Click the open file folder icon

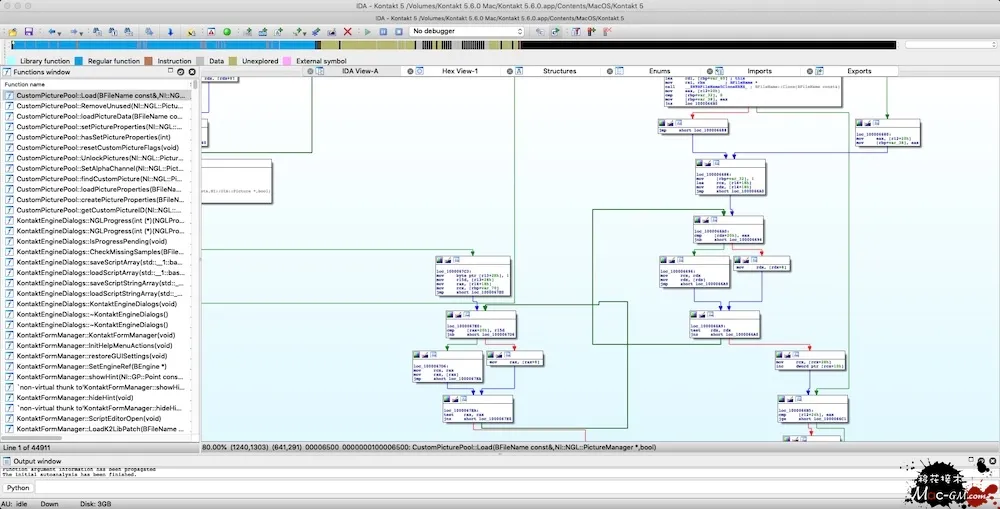click(12, 31)
